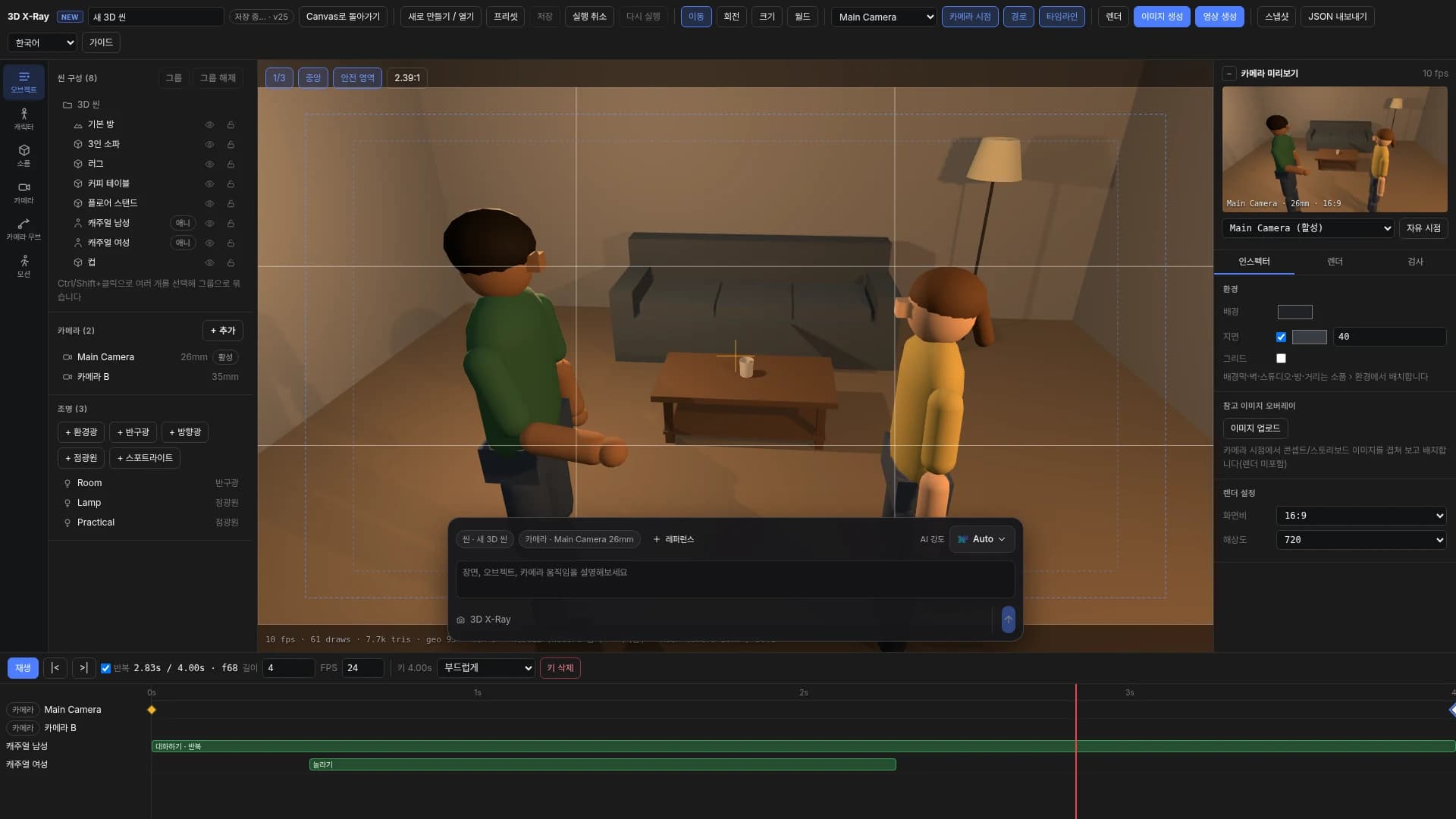The width and height of the screenshot is (1456, 819).
Task: Open the 카메라 무브 sidebar panel
Action: point(24,229)
